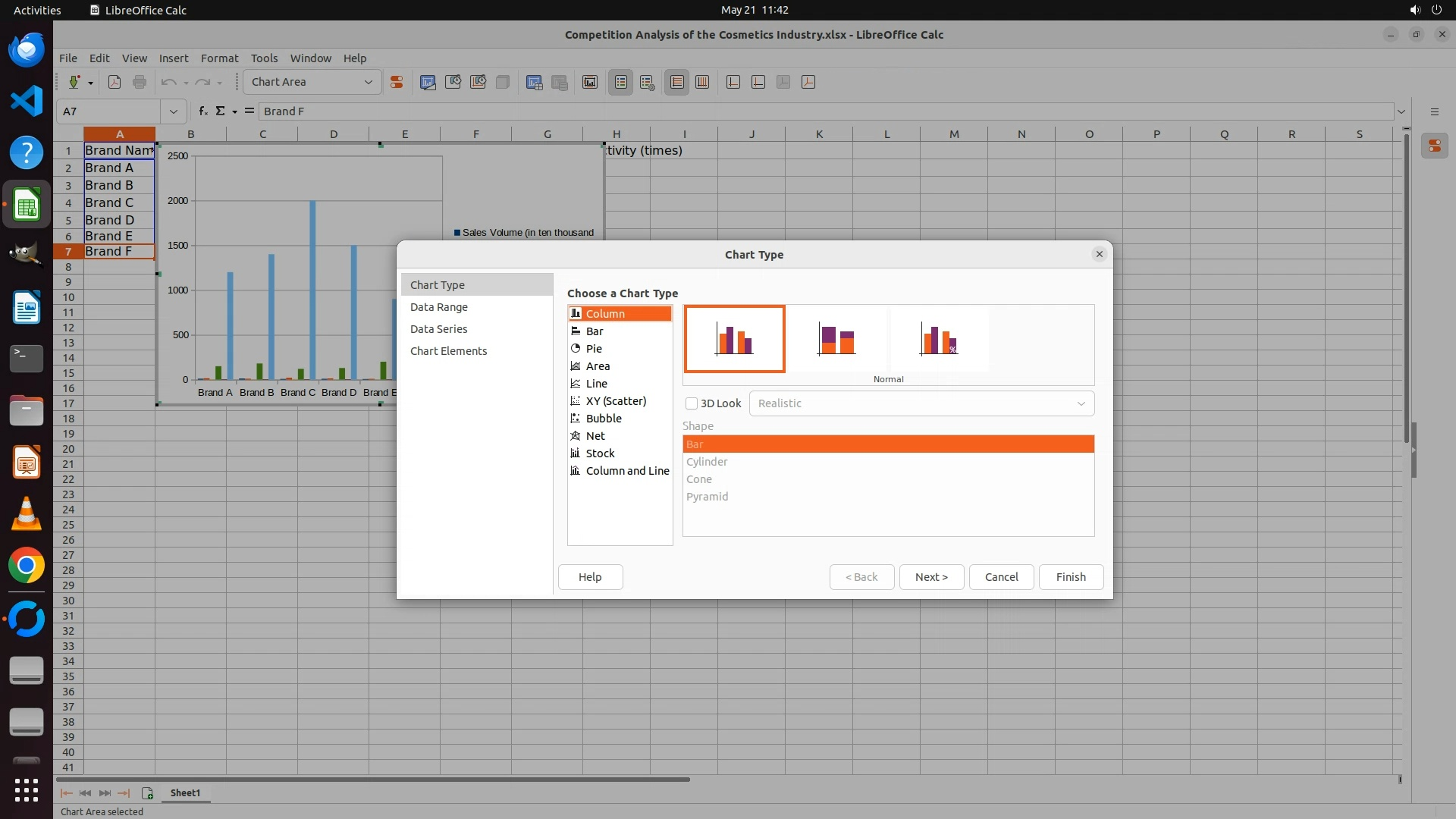Select the Column and Line chart type

click(x=626, y=471)
